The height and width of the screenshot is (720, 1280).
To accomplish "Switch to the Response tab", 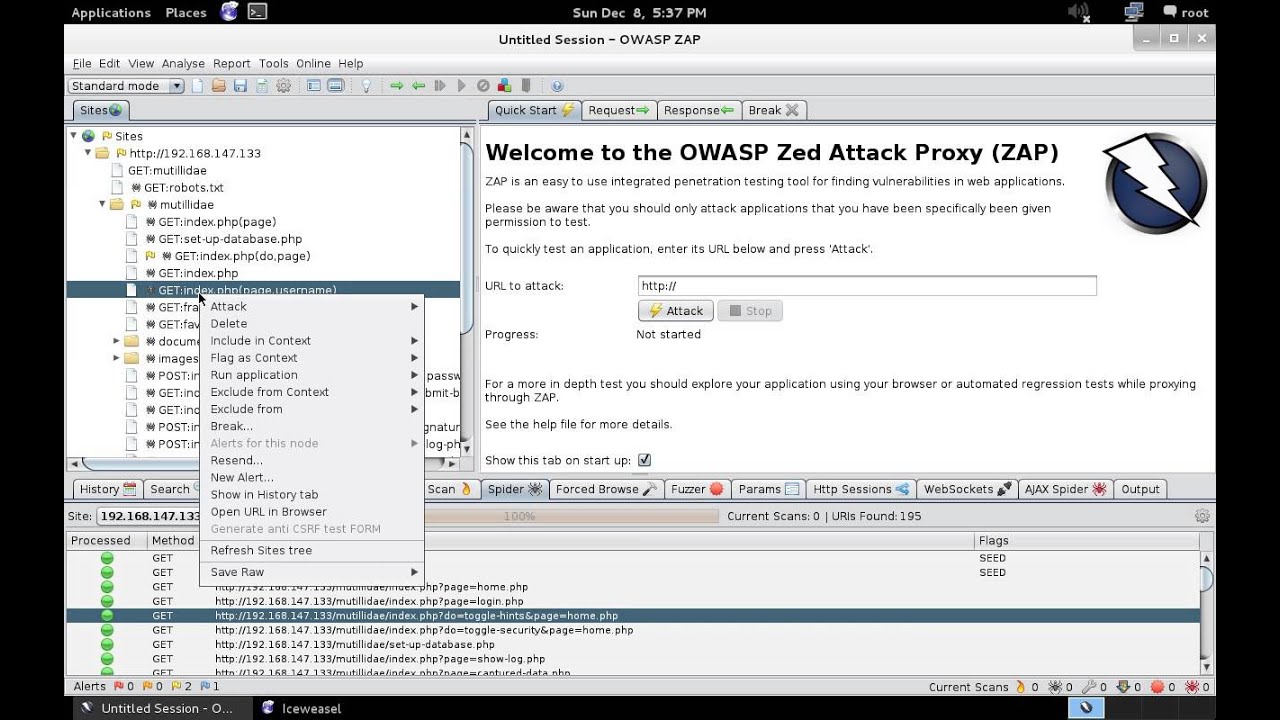I will (698, 110).
